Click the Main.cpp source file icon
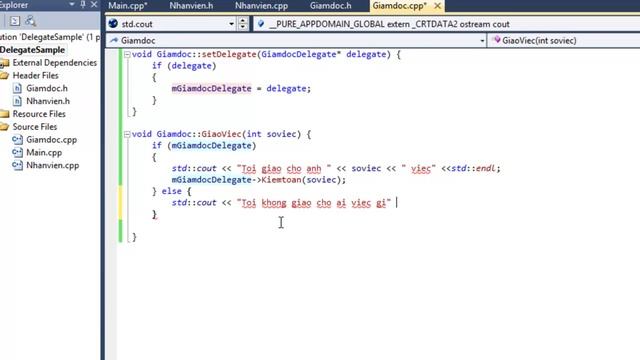The height and width of the screenshot is (360, 640). click(x=17, y=152)
